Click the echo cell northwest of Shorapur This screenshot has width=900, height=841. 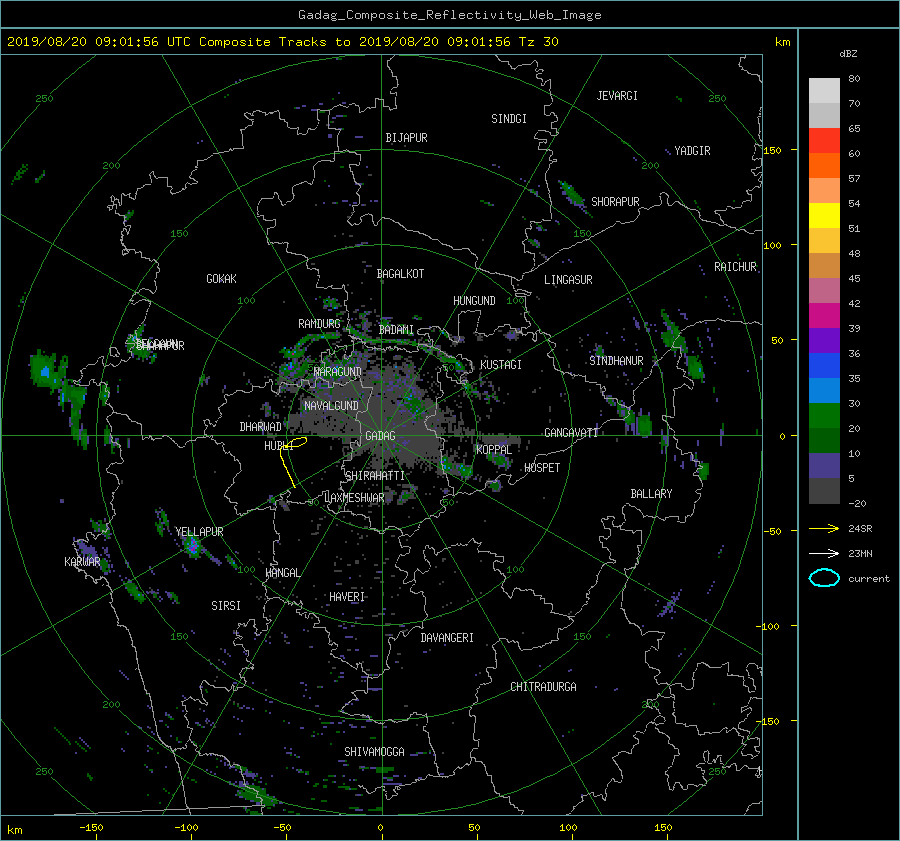pyautogui.click(x=572, y=193)
